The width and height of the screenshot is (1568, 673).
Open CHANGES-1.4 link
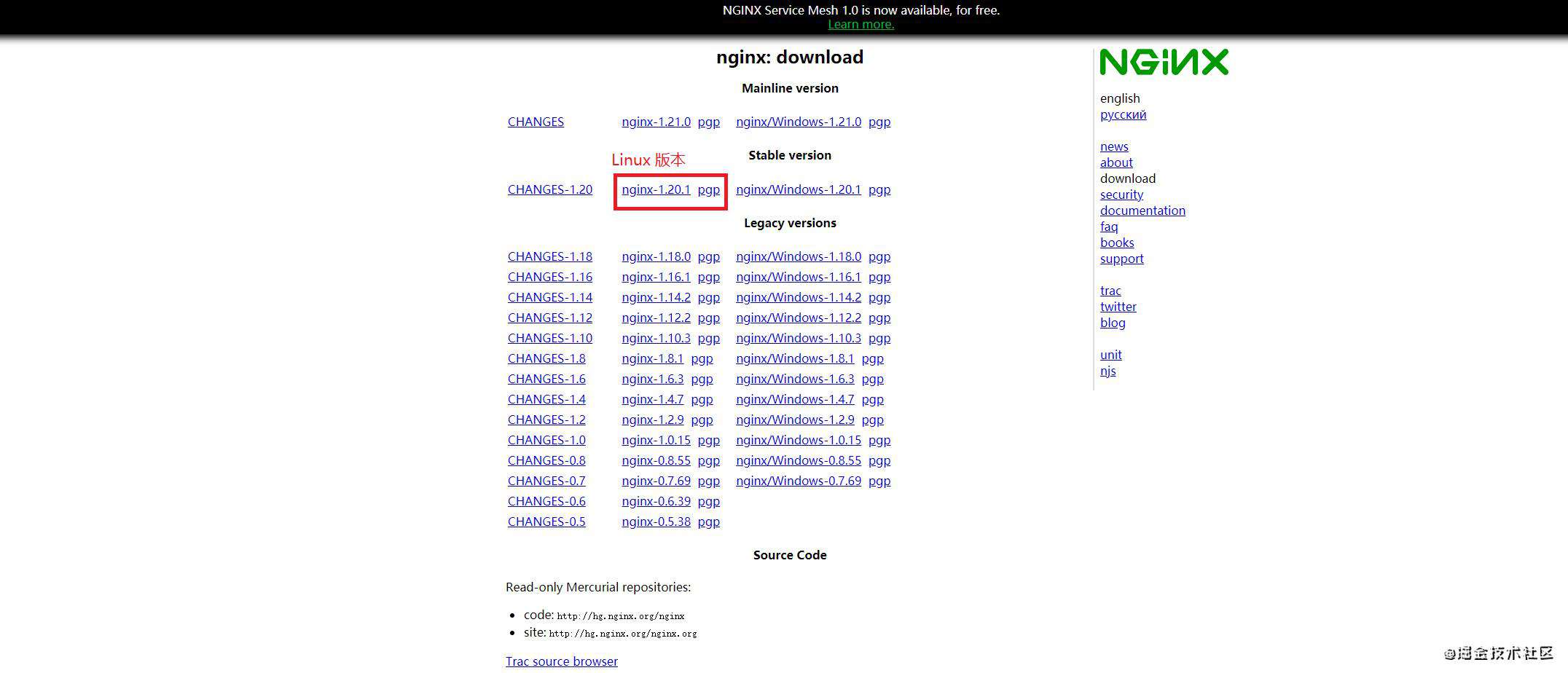point(546,399)
